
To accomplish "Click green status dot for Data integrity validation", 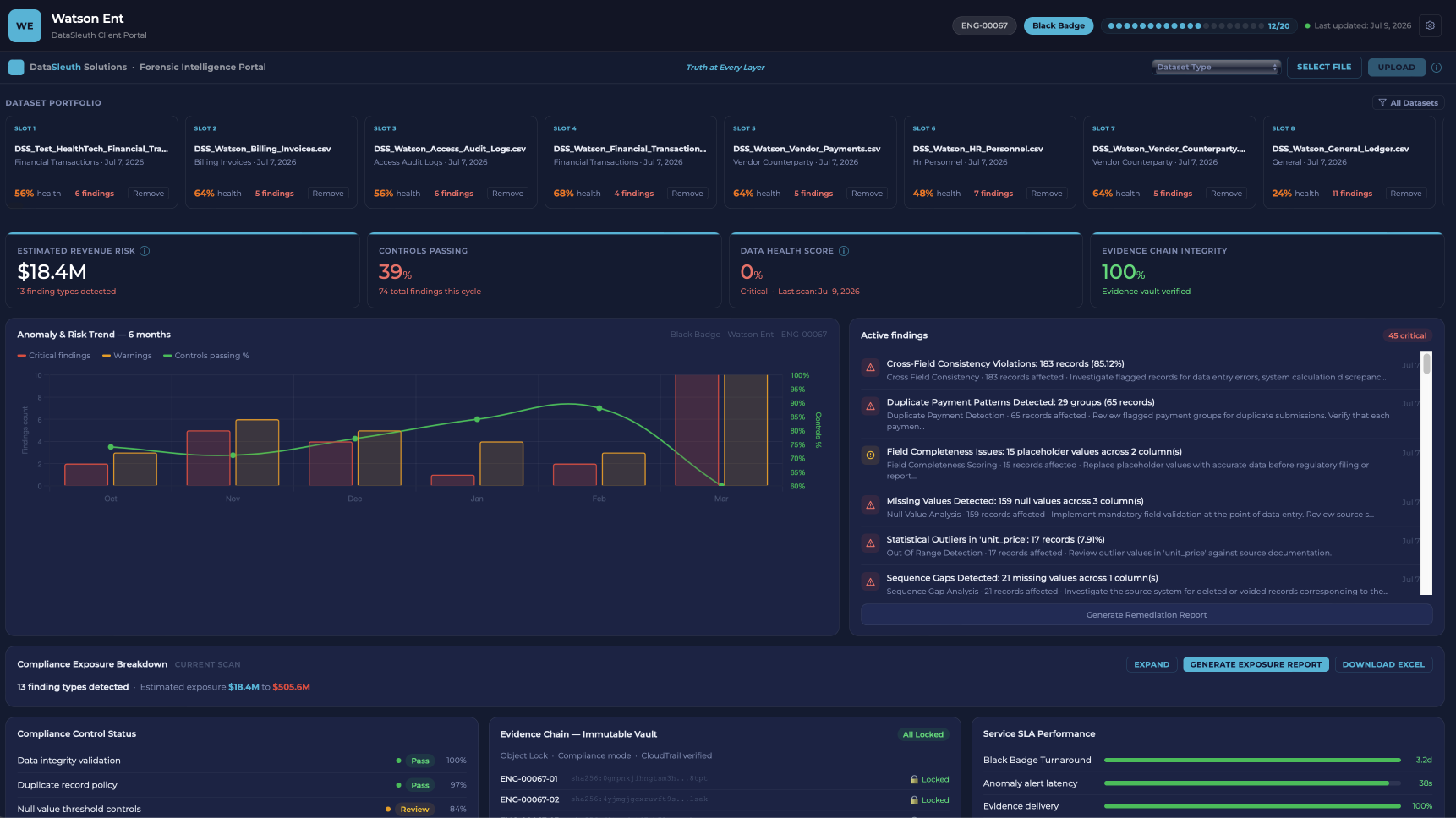I will pos(399,761).
